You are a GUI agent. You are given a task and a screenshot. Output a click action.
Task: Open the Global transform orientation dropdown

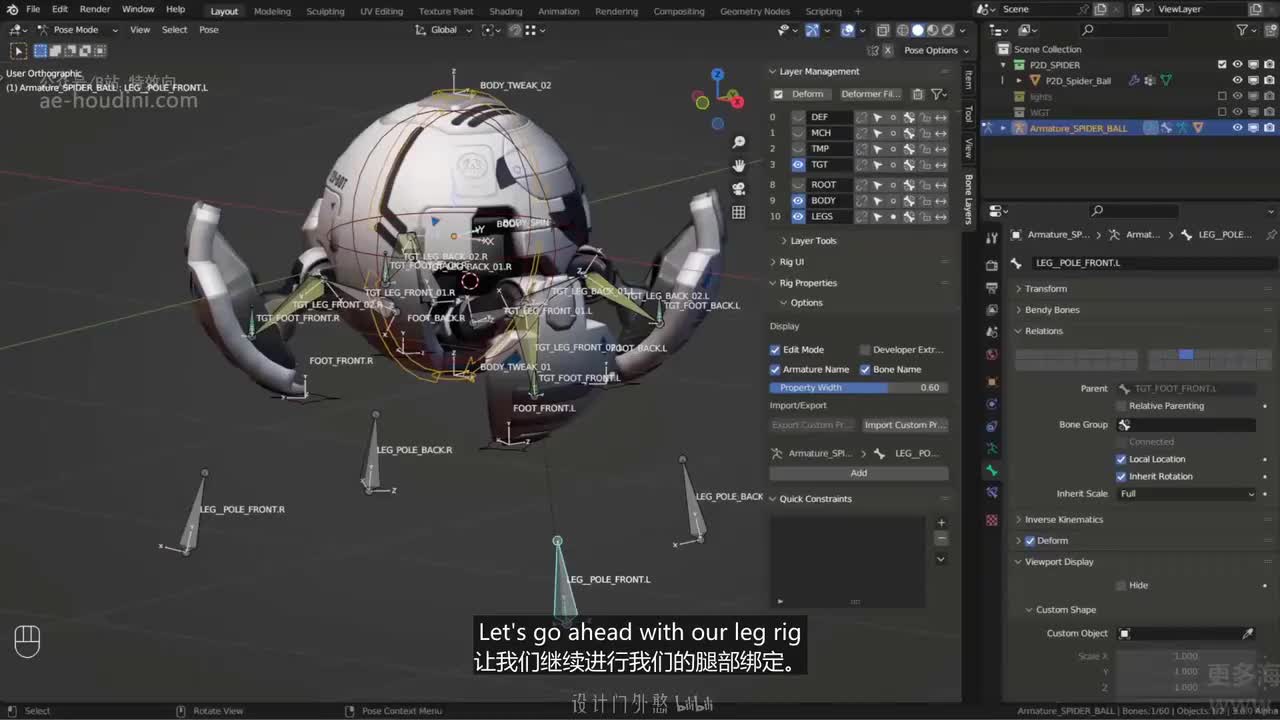click(444, 30)
